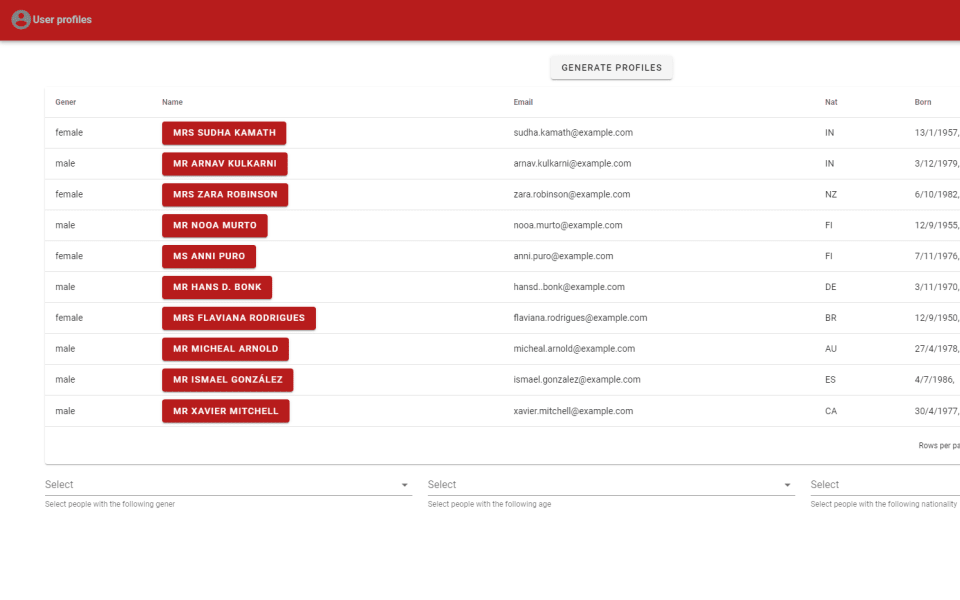Click email hansd..bonk@example.com

[569, 287]
